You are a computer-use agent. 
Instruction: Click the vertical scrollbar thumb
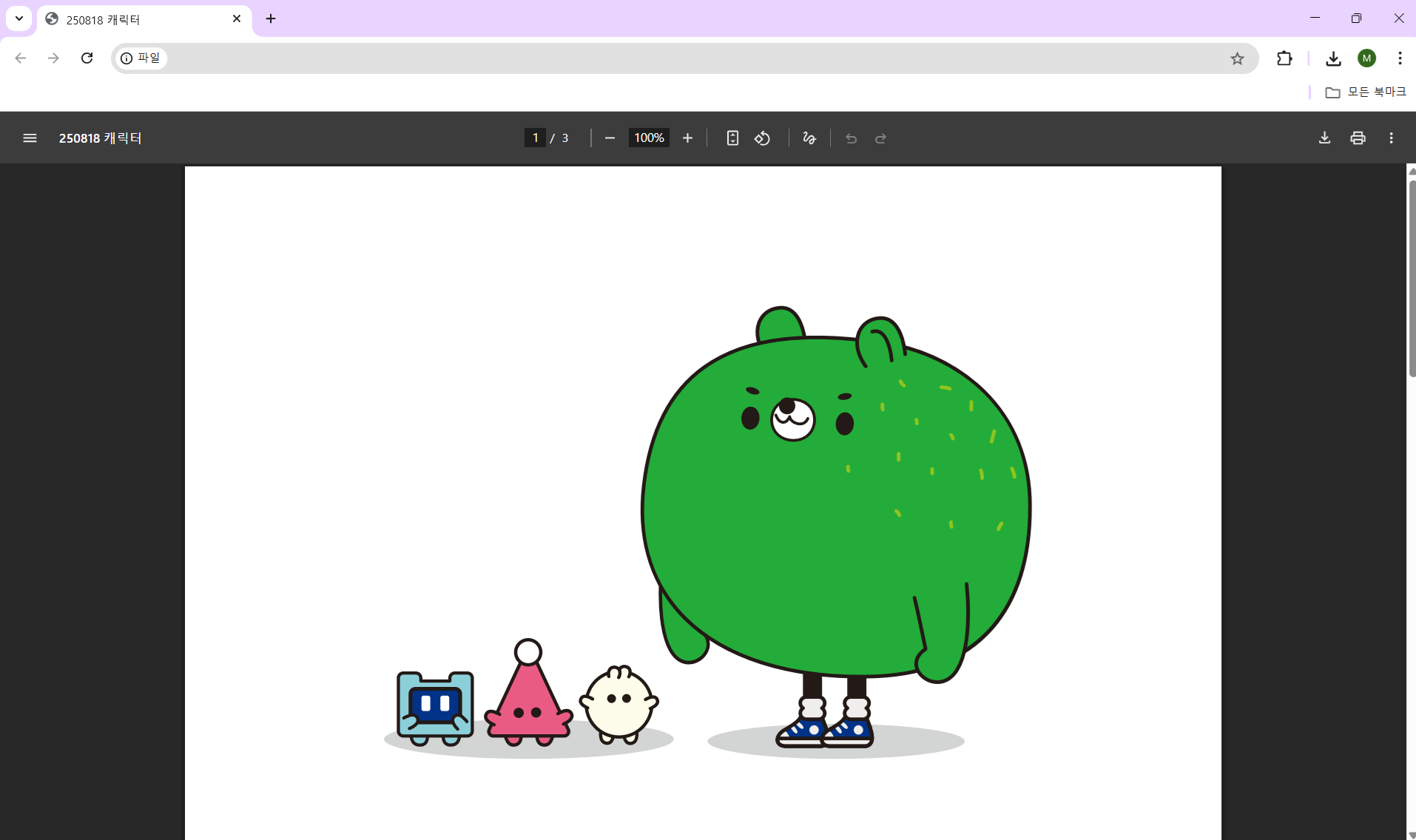1412,278
